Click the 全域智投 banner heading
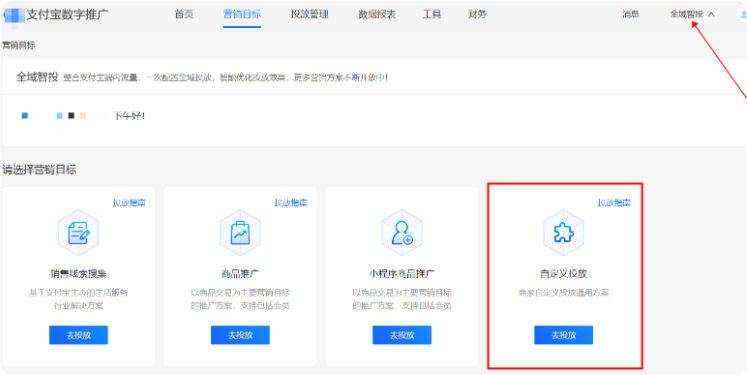This screenshot has width=747, height=375. point(37,77)
